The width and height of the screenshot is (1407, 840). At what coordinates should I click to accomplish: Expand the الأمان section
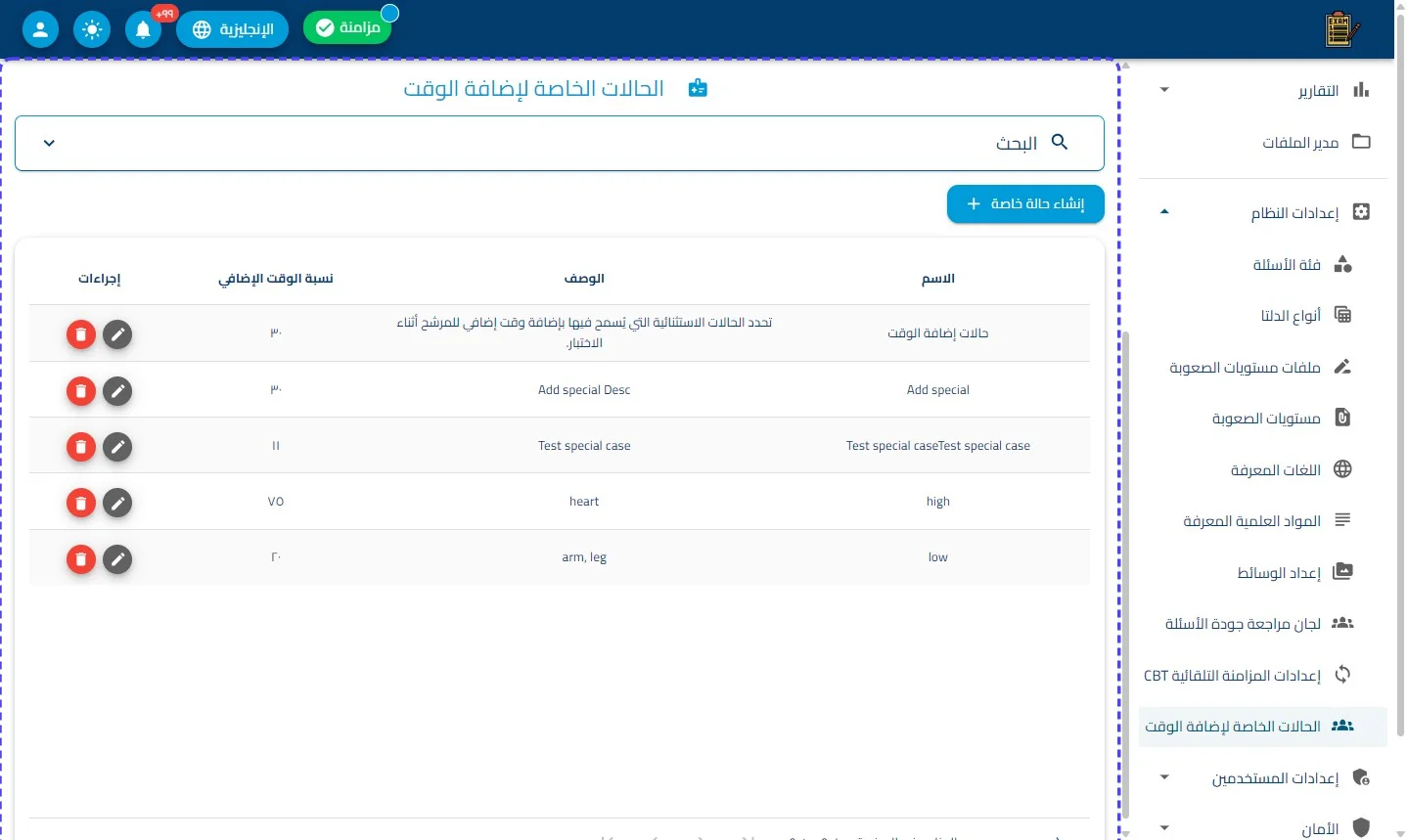pos(1263,828)
